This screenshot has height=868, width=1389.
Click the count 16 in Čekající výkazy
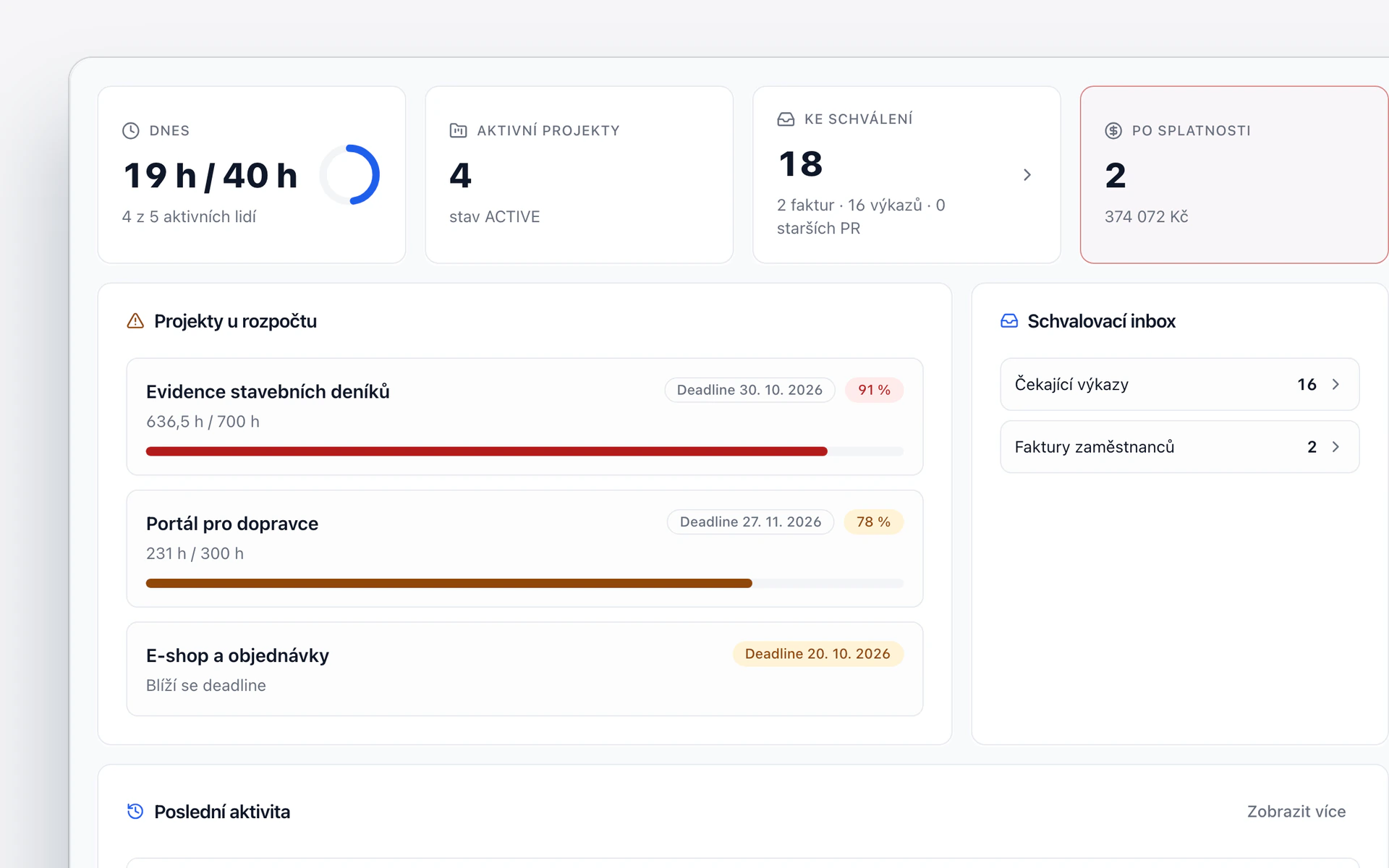point(1307,384)
